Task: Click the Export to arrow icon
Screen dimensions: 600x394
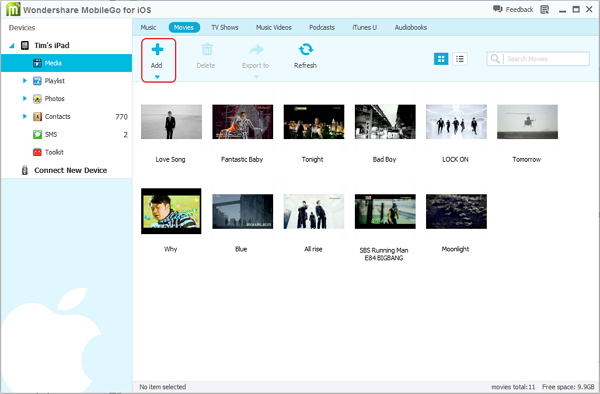Action: 256,49
